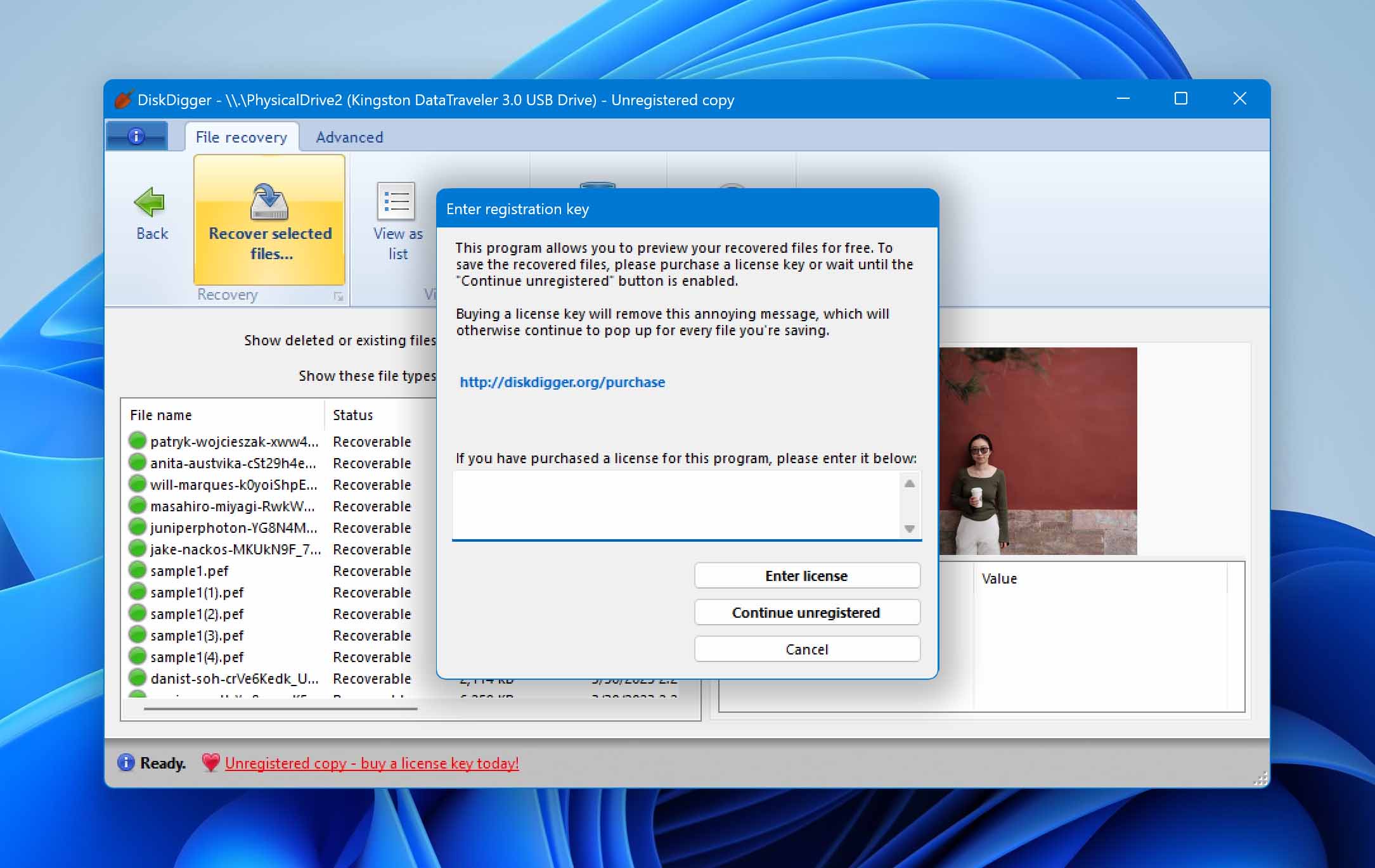Select file jake-nackos-MKUkN9F_7...
Image resolution: width=1375 pixels, height=868 pixels.
(235, 549)
